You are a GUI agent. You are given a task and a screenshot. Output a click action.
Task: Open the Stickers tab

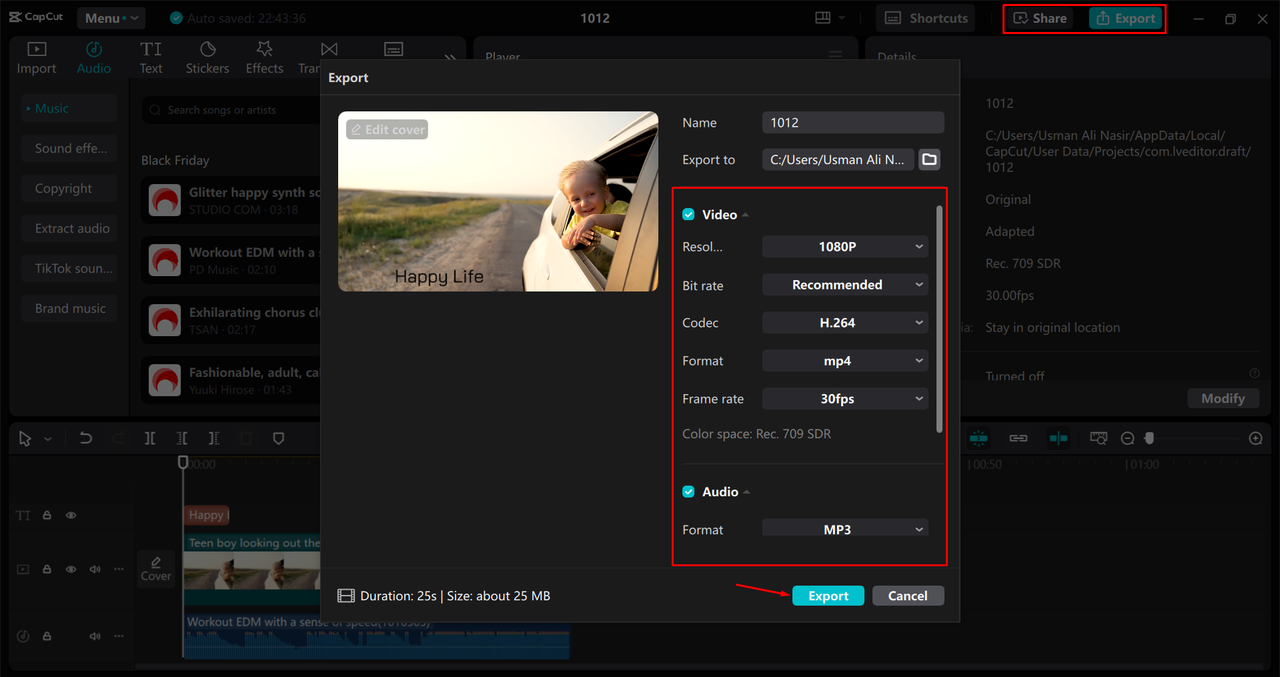coord(207,58)
